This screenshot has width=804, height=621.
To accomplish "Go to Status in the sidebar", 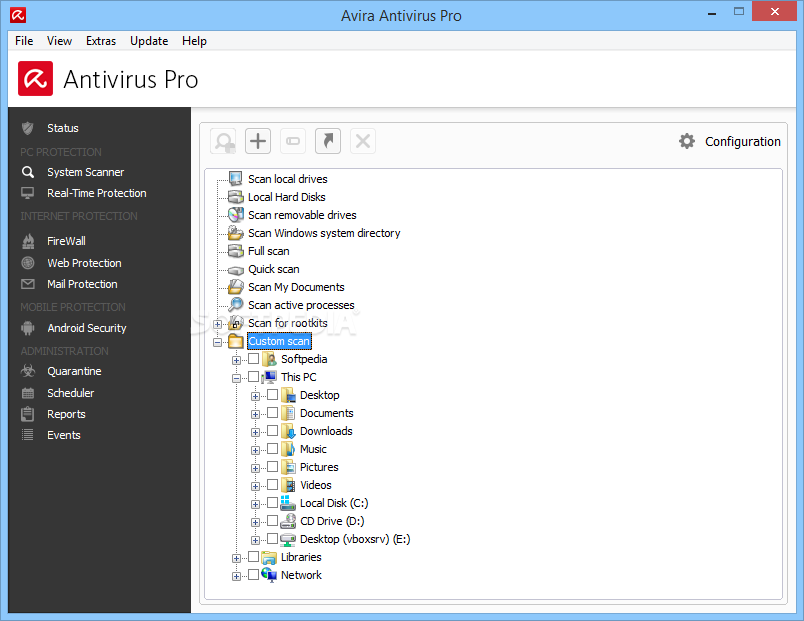I will 63,128.
